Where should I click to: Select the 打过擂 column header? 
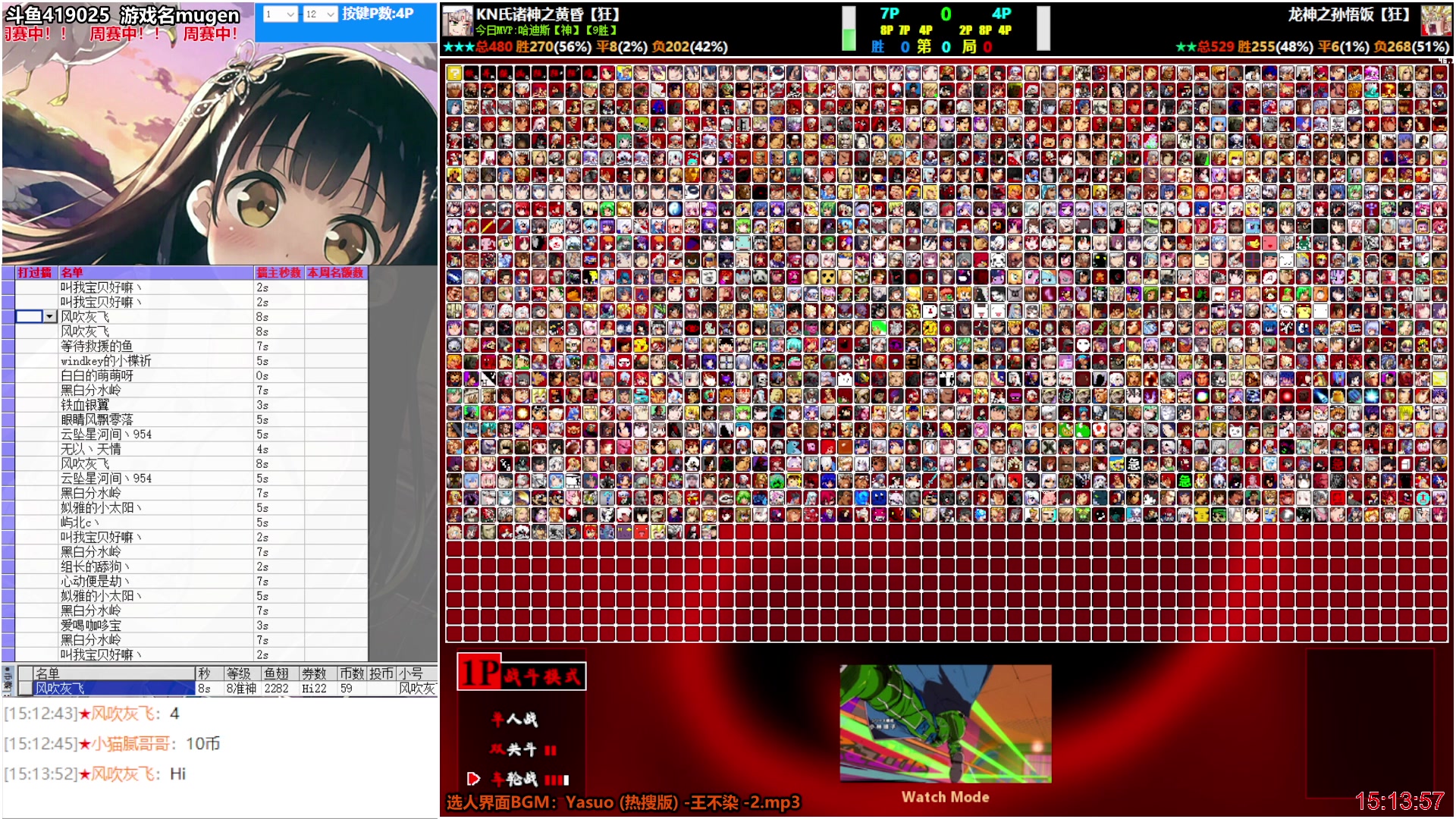(35, 272)
